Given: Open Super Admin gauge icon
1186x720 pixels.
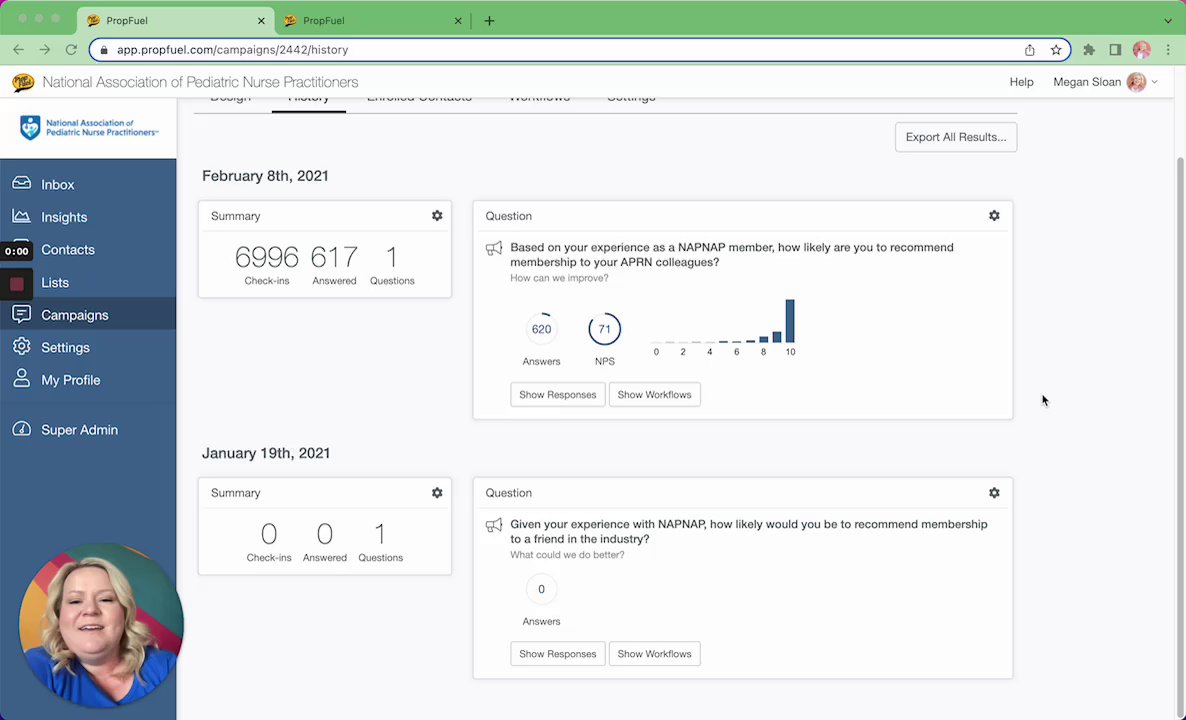Looking at the screenshot, I should [x=21, y=429].
